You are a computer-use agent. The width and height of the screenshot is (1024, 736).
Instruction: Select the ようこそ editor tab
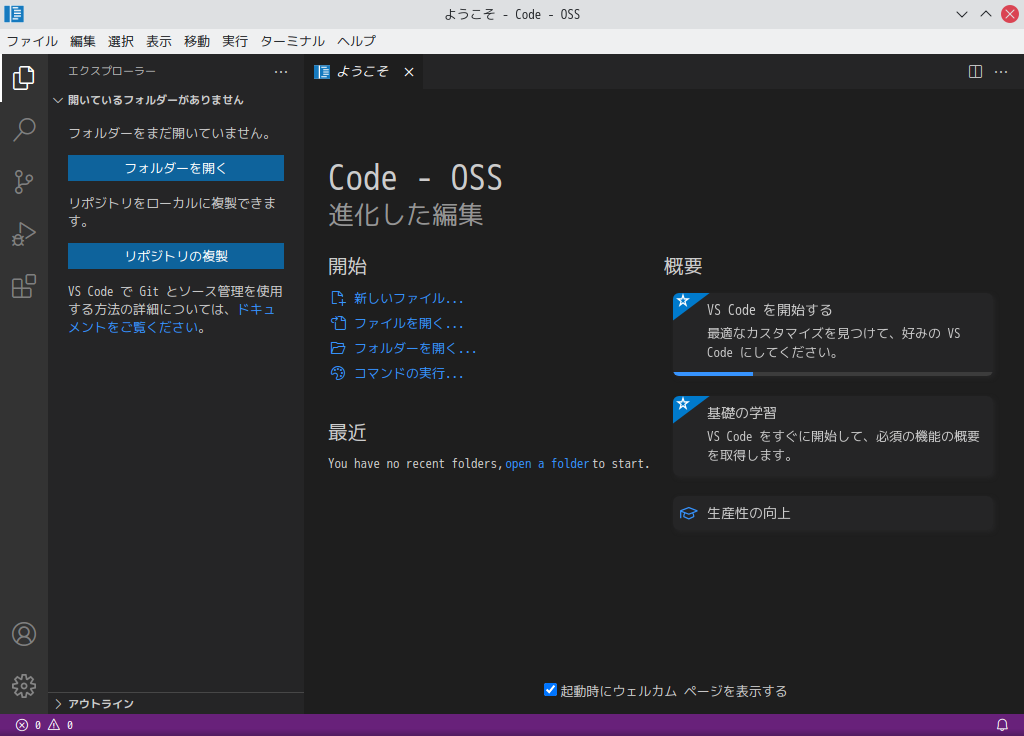click(362, 72)
